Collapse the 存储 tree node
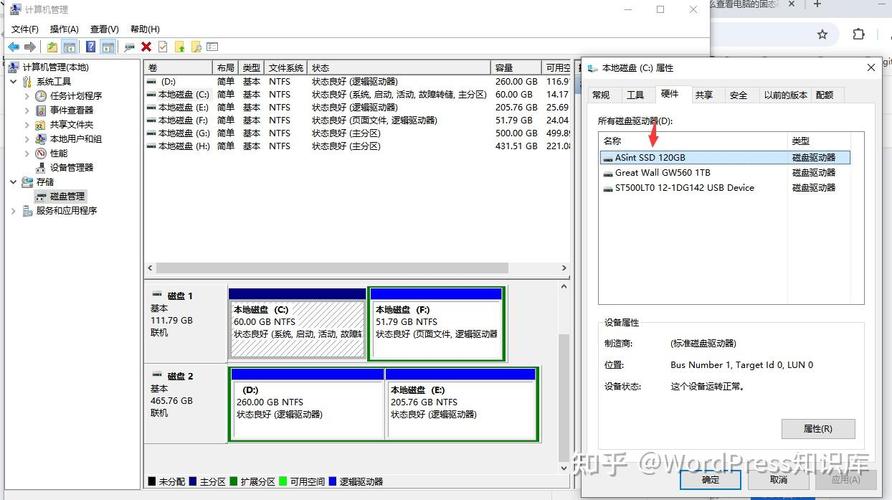The height and width of the screenshot is (500, 892). pyautogui.click(x=14, y=183)
